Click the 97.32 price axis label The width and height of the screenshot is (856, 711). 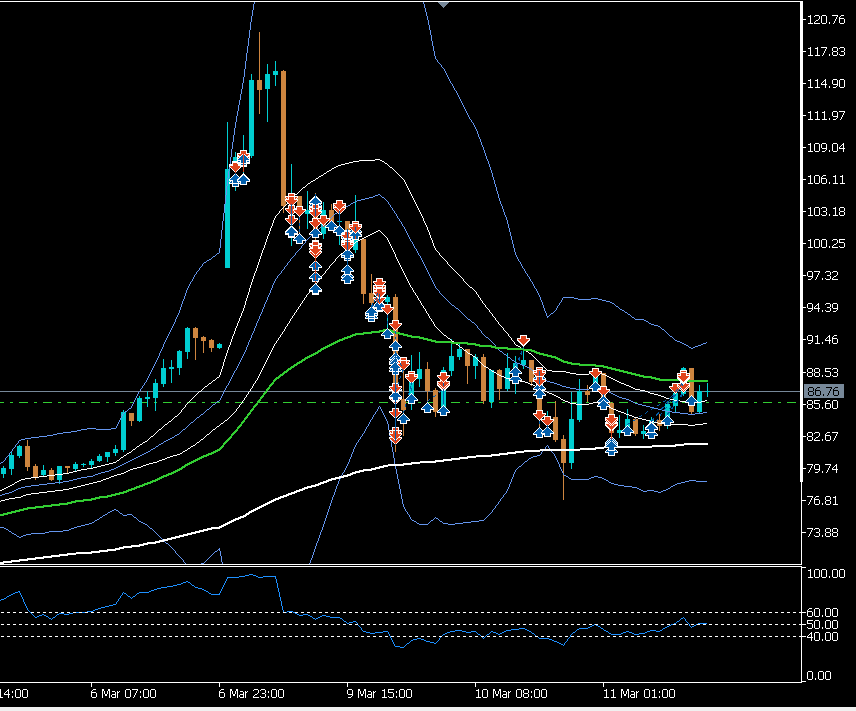point(823,276)
